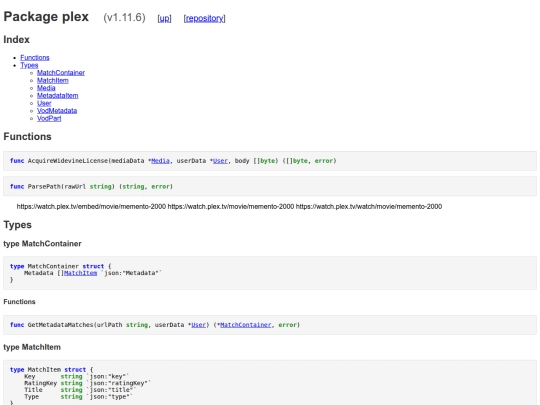Image resolution: width=540 pixels, height=405 pixels.
Task: Open the [up] link in header
Action: click(164, 18)
